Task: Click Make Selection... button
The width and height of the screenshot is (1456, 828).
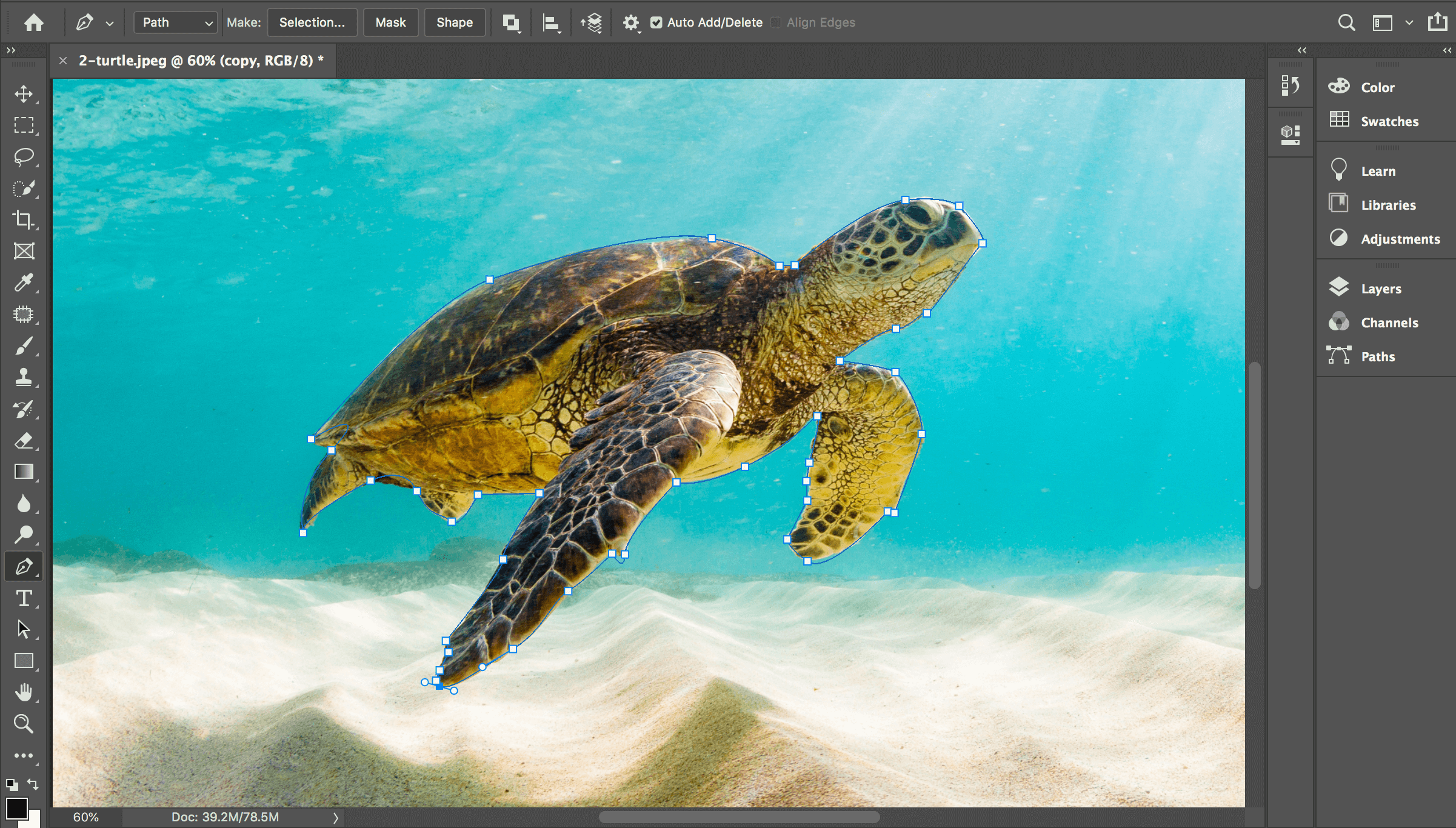Action: pyautogui.click(x=312, y=22)
